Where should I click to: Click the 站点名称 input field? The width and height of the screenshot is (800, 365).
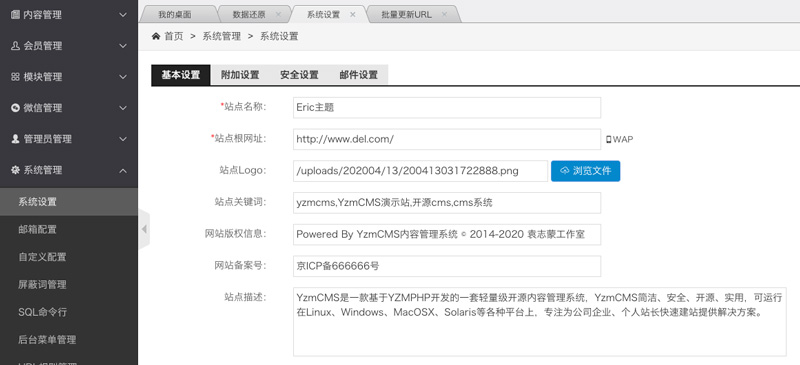point(447,108)
